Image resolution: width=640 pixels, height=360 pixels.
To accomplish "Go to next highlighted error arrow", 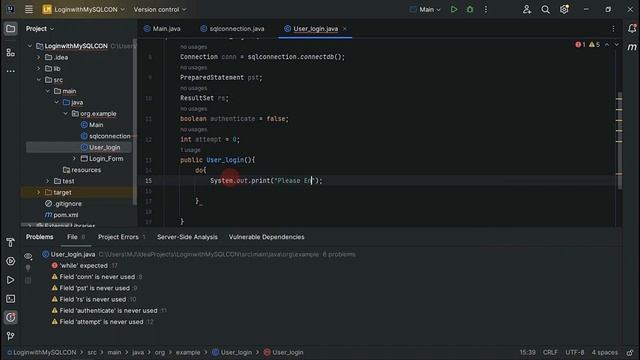I will [616, 44].
